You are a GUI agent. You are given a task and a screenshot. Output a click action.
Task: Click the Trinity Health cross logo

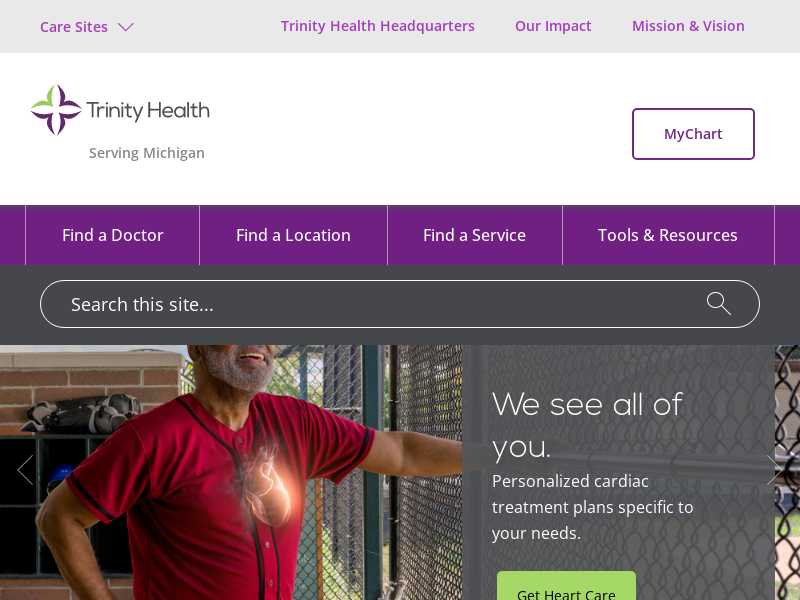point(56,110)
